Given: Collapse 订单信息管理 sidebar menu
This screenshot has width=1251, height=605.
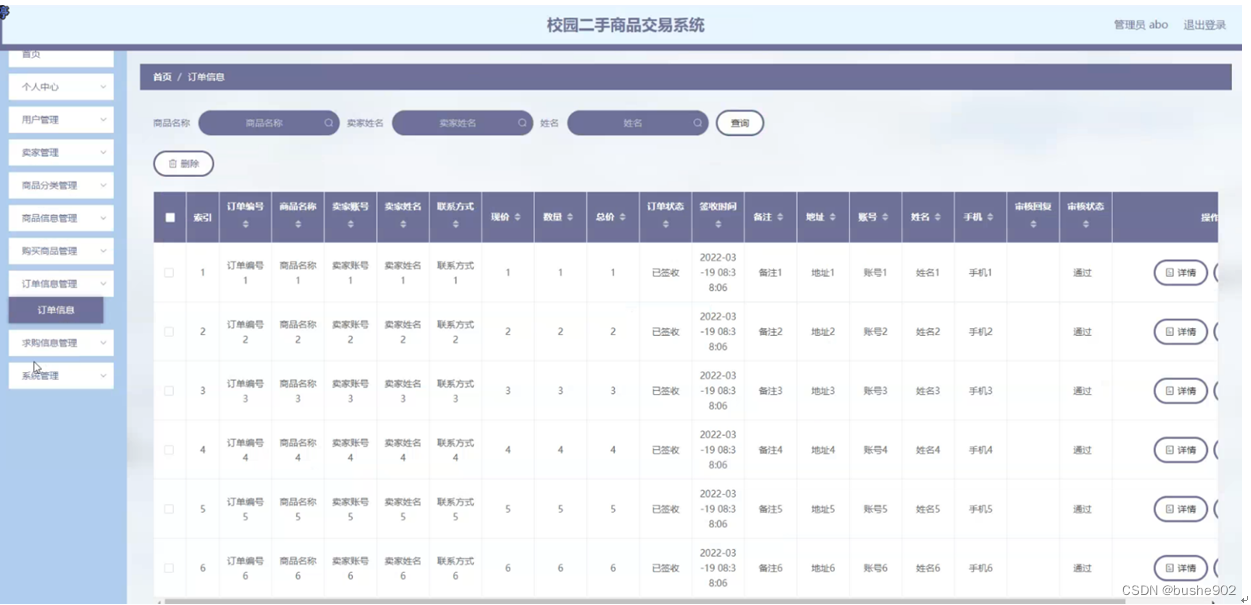Looking at the screenshot, I should [61, 284].
